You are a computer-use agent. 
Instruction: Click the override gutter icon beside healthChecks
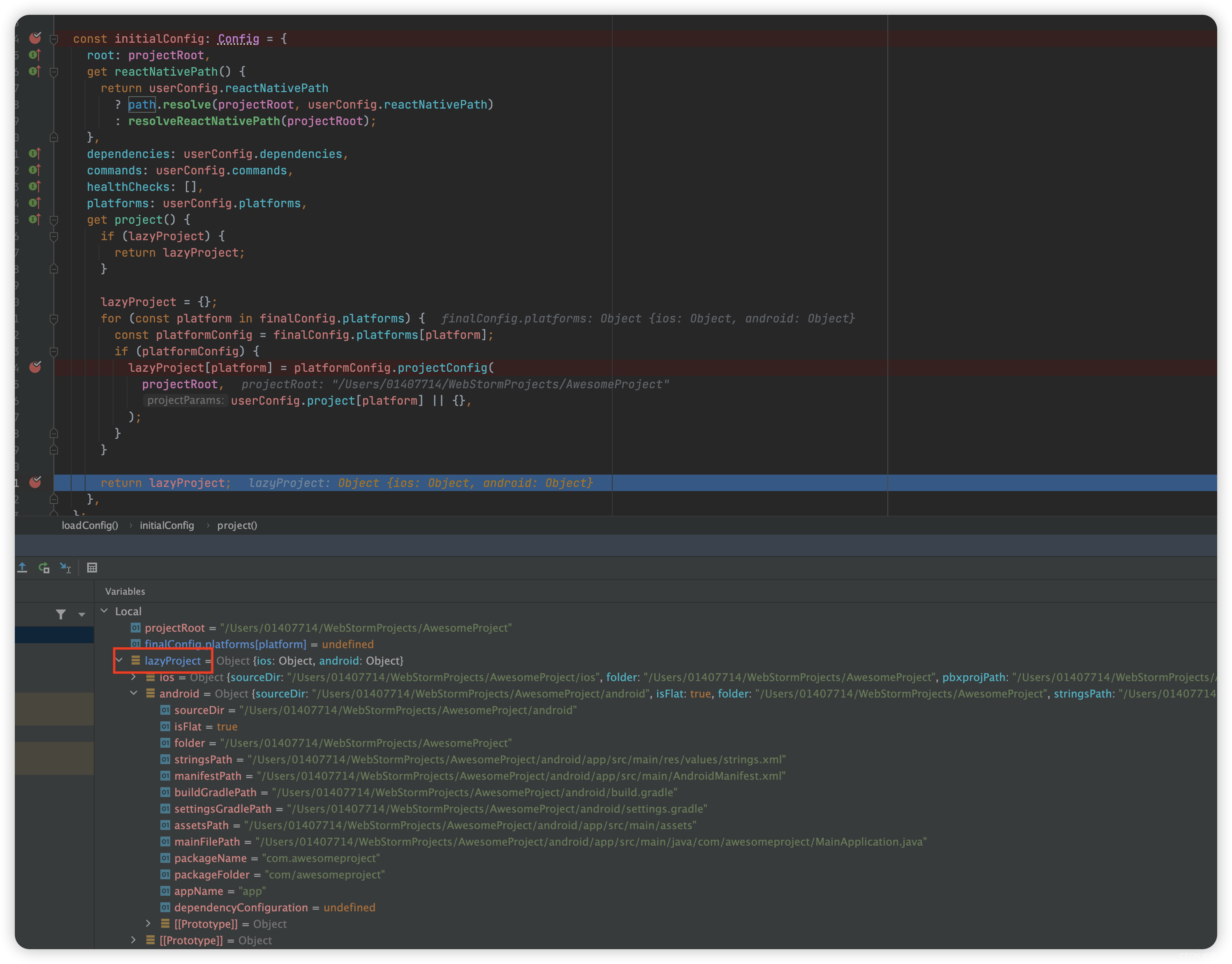(x=35, y=186)
